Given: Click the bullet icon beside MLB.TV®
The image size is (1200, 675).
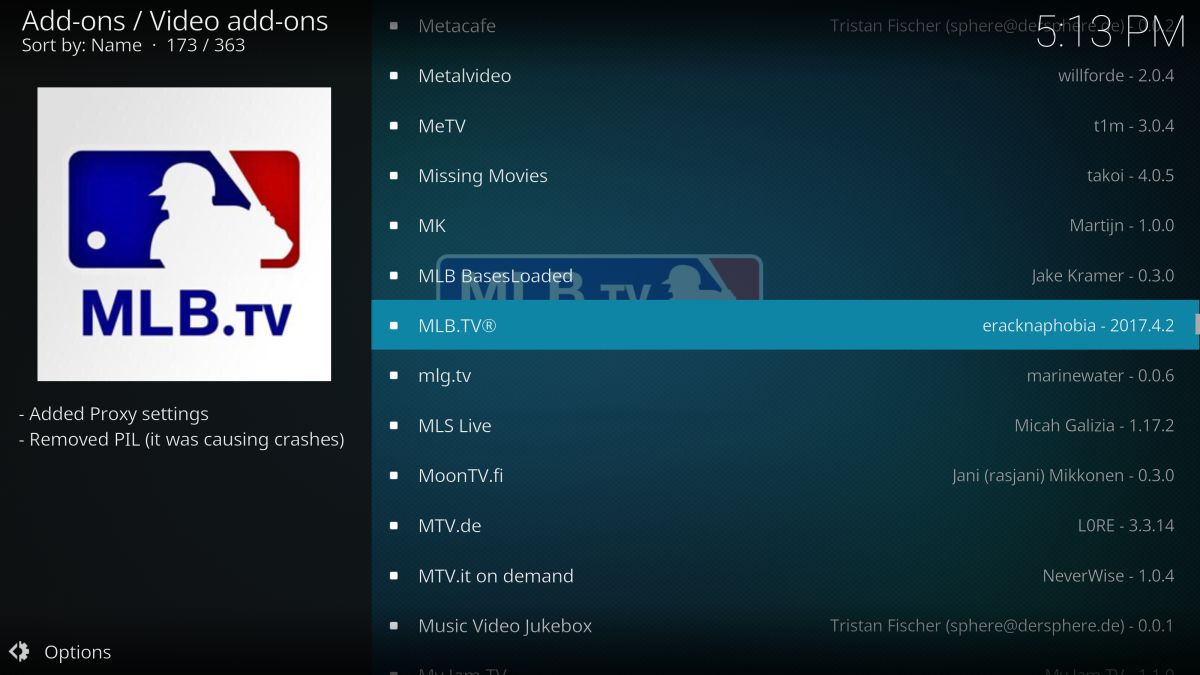Looking at the screenshot, I should click(394, 325).
